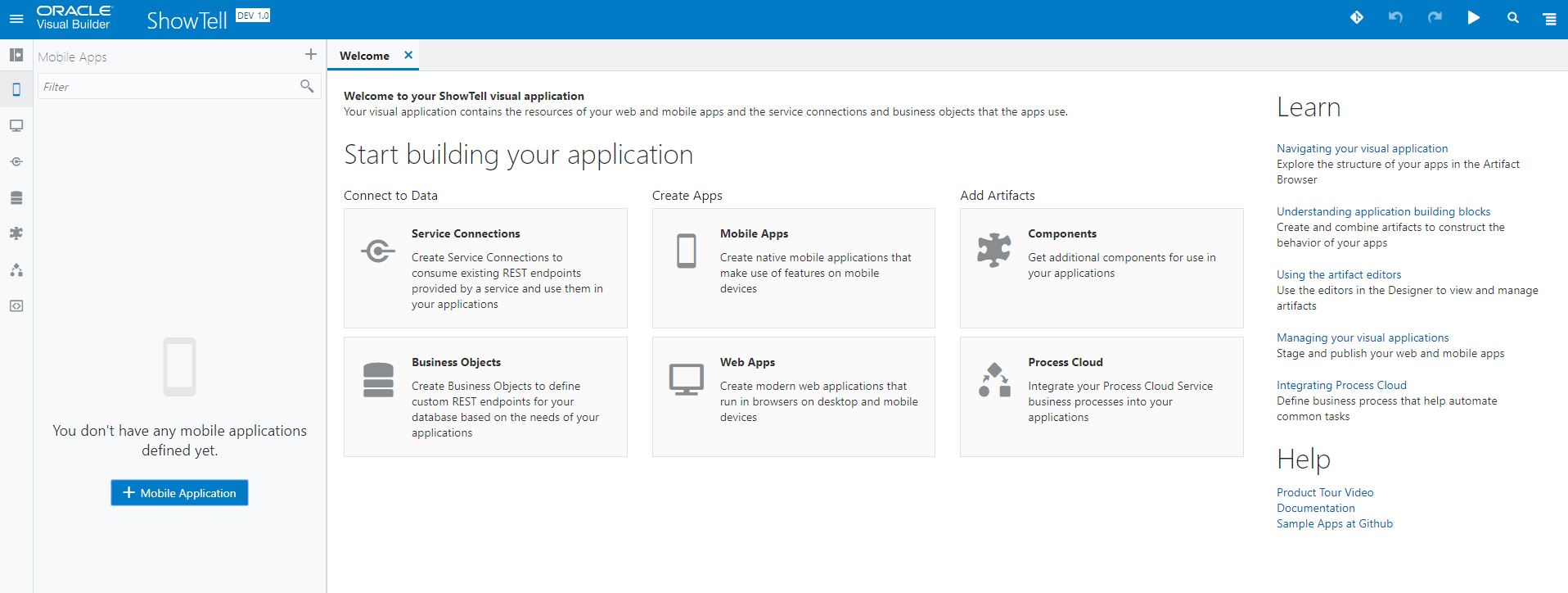1568x593 pixels.
Task: Open Using the artifact editors link
Action: (1339, 274)
